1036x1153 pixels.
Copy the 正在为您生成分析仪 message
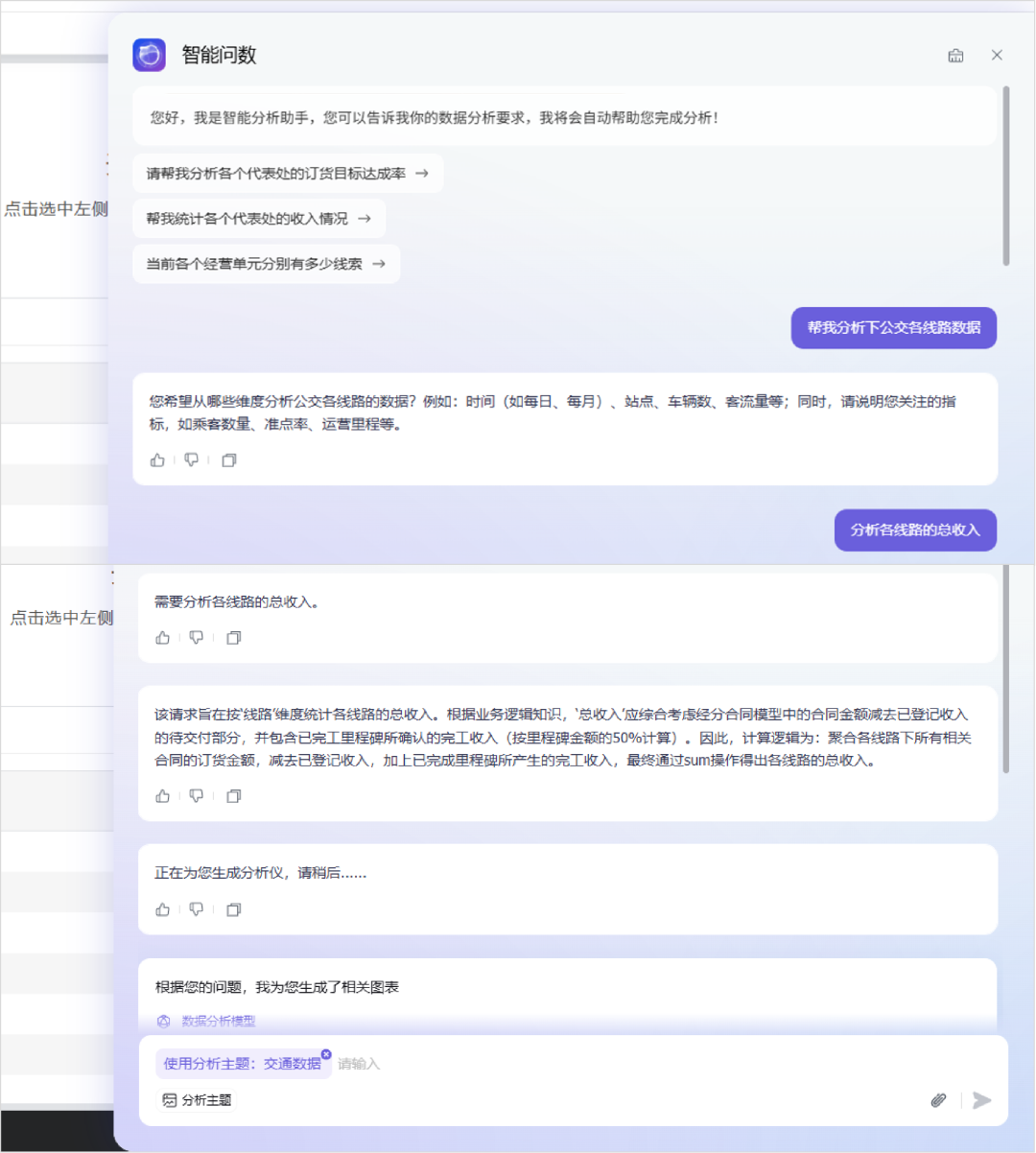pos(233,908)
